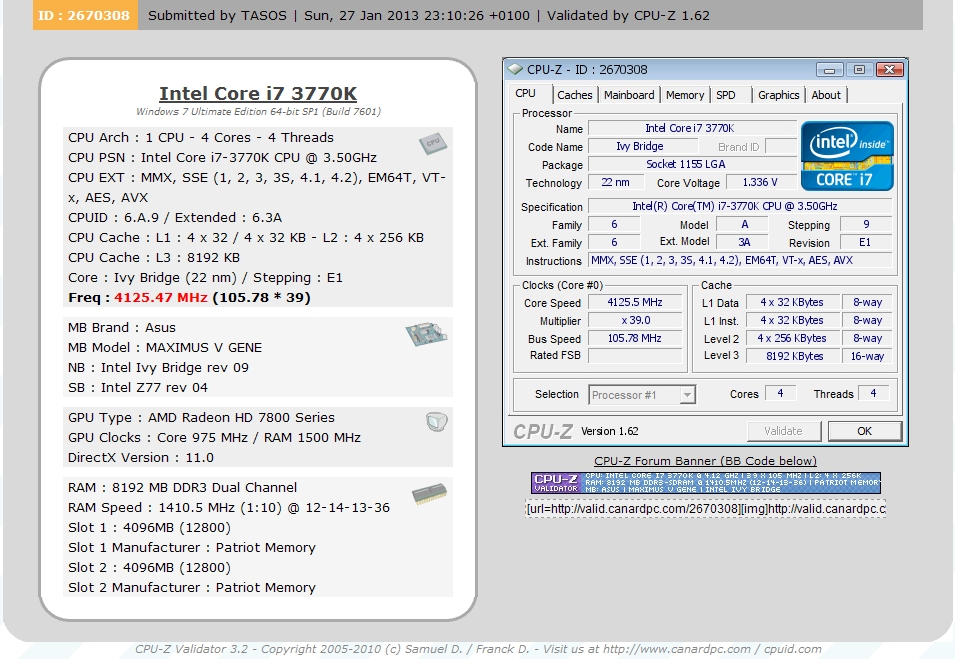The width and height of the screenshot is (955, 659).
Task: Click the Specification field
Action: [739, 206]
